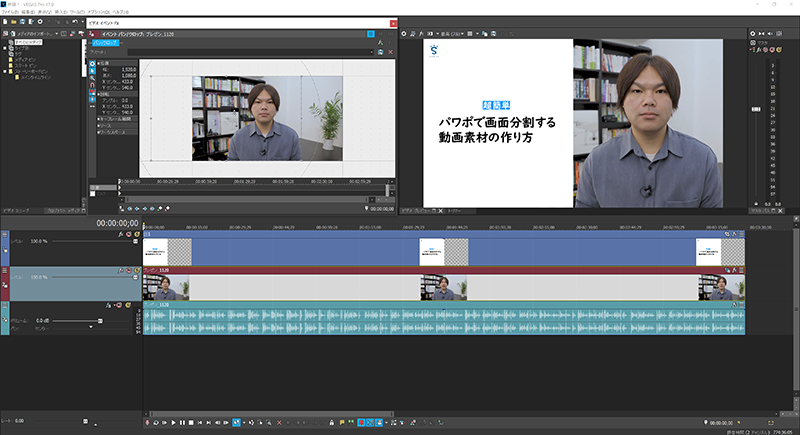
Task: Select the Show Properties tool in Pan/Crop
Action: [92, 64]
